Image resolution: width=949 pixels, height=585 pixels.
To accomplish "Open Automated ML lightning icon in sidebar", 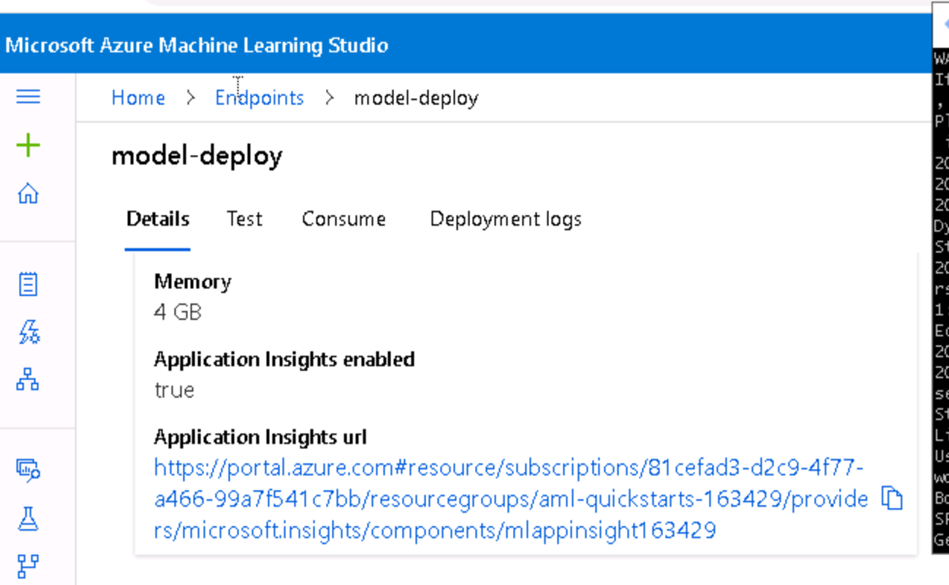I will (x=28, y=332).
